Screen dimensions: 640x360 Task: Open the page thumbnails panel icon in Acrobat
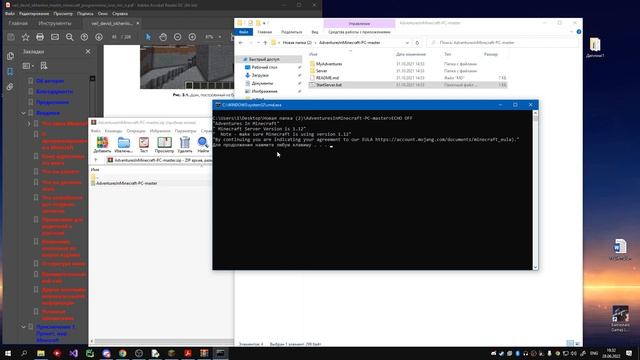(10, 56)
